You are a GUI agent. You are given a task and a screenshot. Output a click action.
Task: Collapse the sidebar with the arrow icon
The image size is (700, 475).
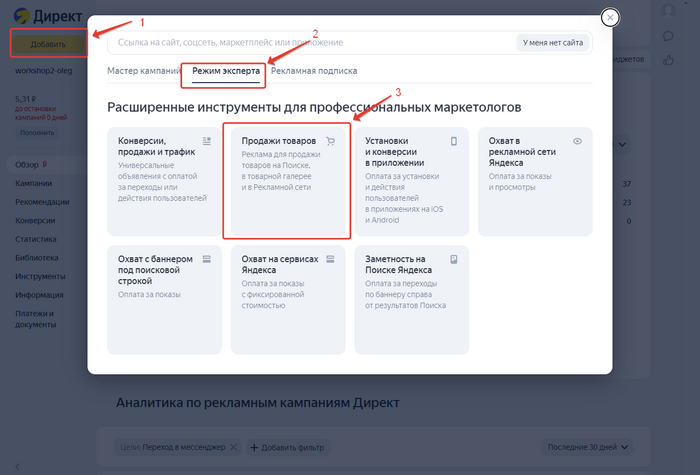point(17,467)
